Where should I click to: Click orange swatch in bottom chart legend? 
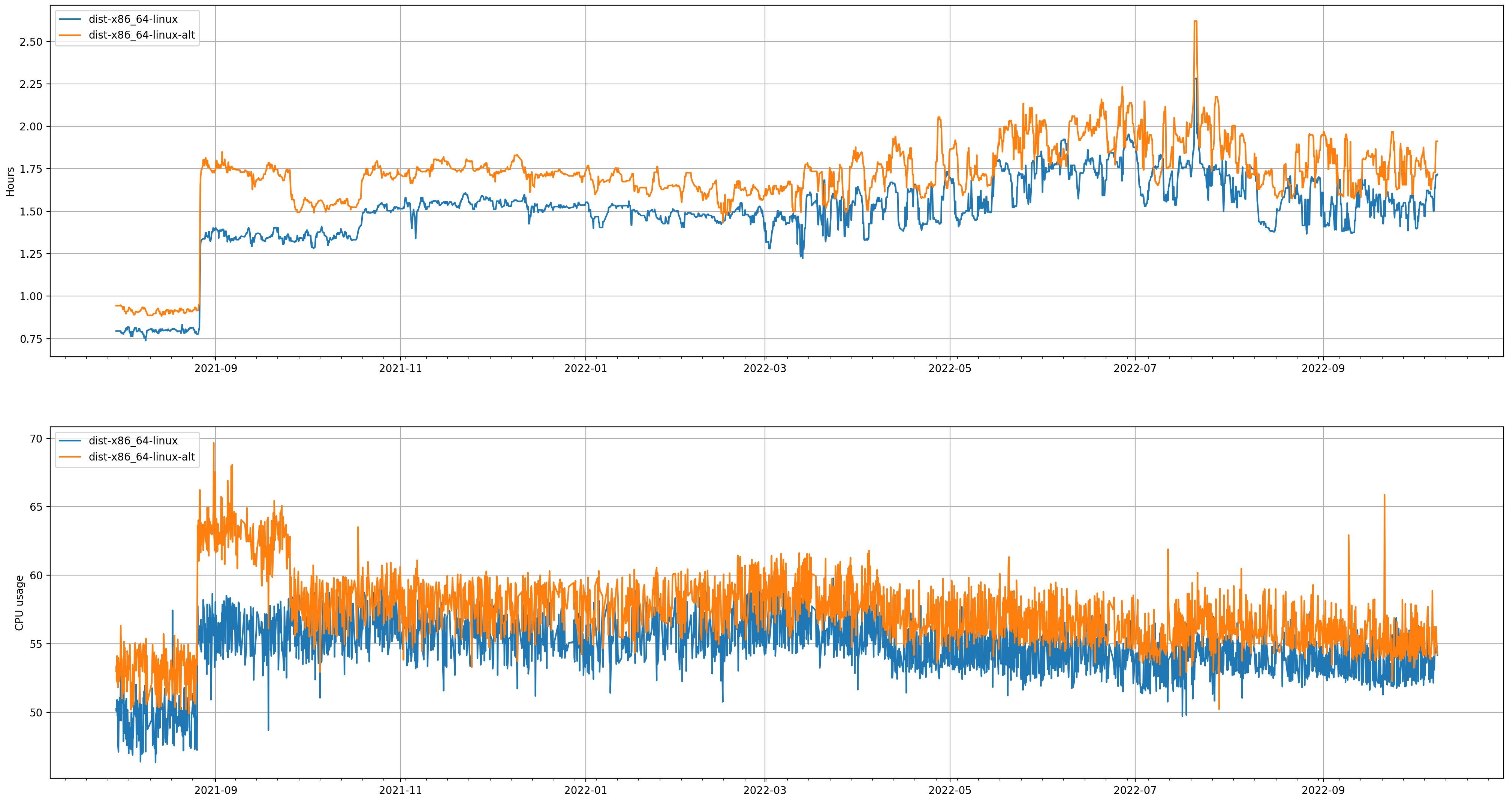[x=70, y=457]
